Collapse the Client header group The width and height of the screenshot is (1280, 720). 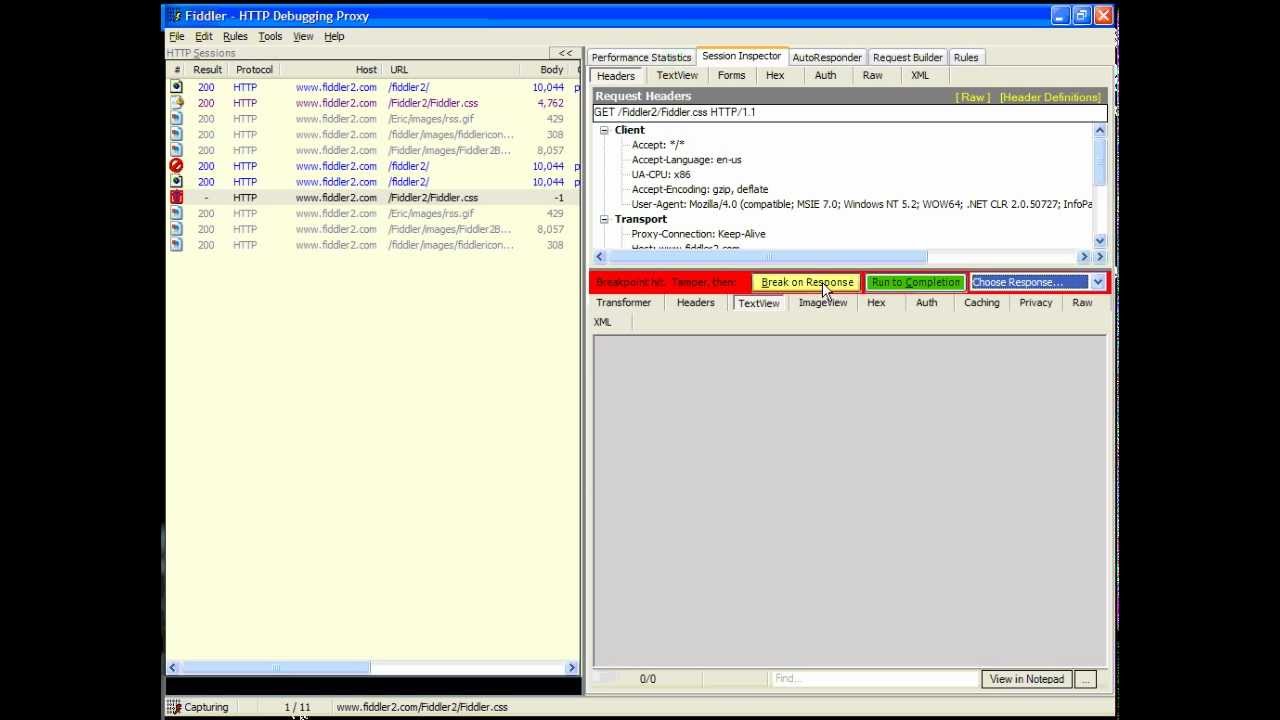604,130
